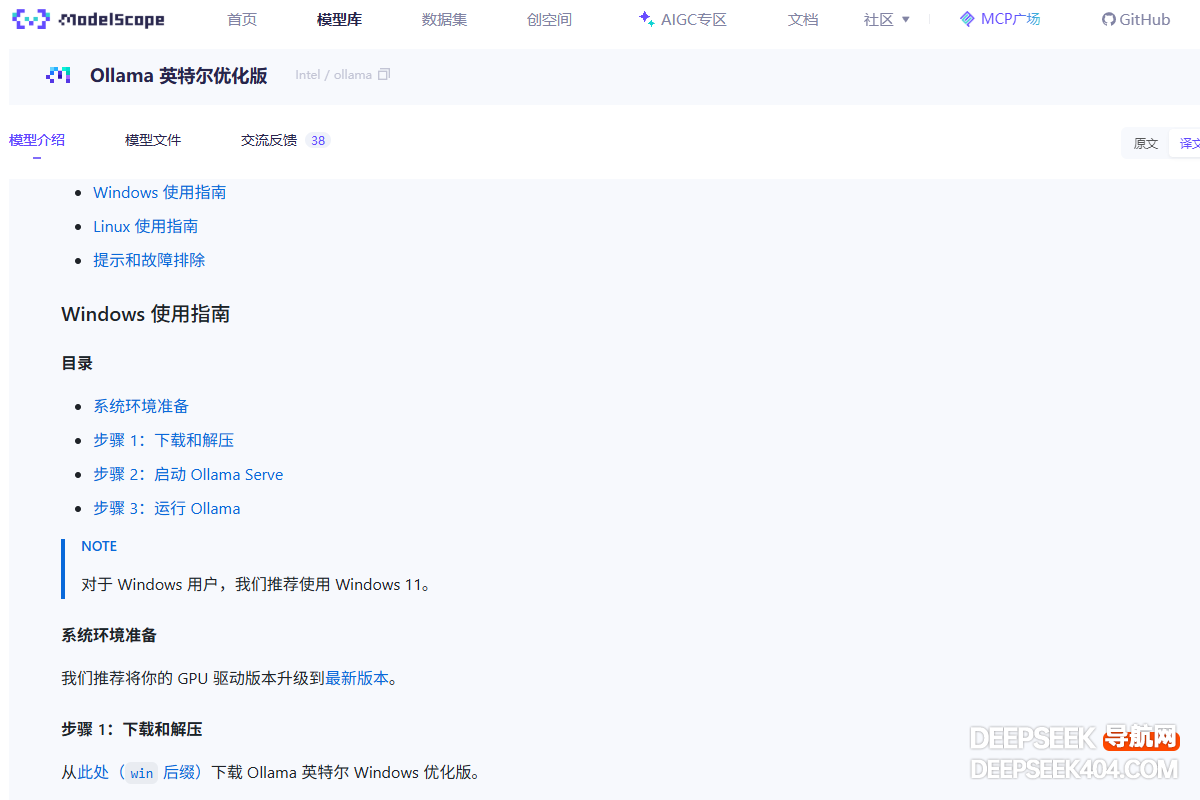
Task: Go to 创空间 in the top navigation
Action: [549, 19]
